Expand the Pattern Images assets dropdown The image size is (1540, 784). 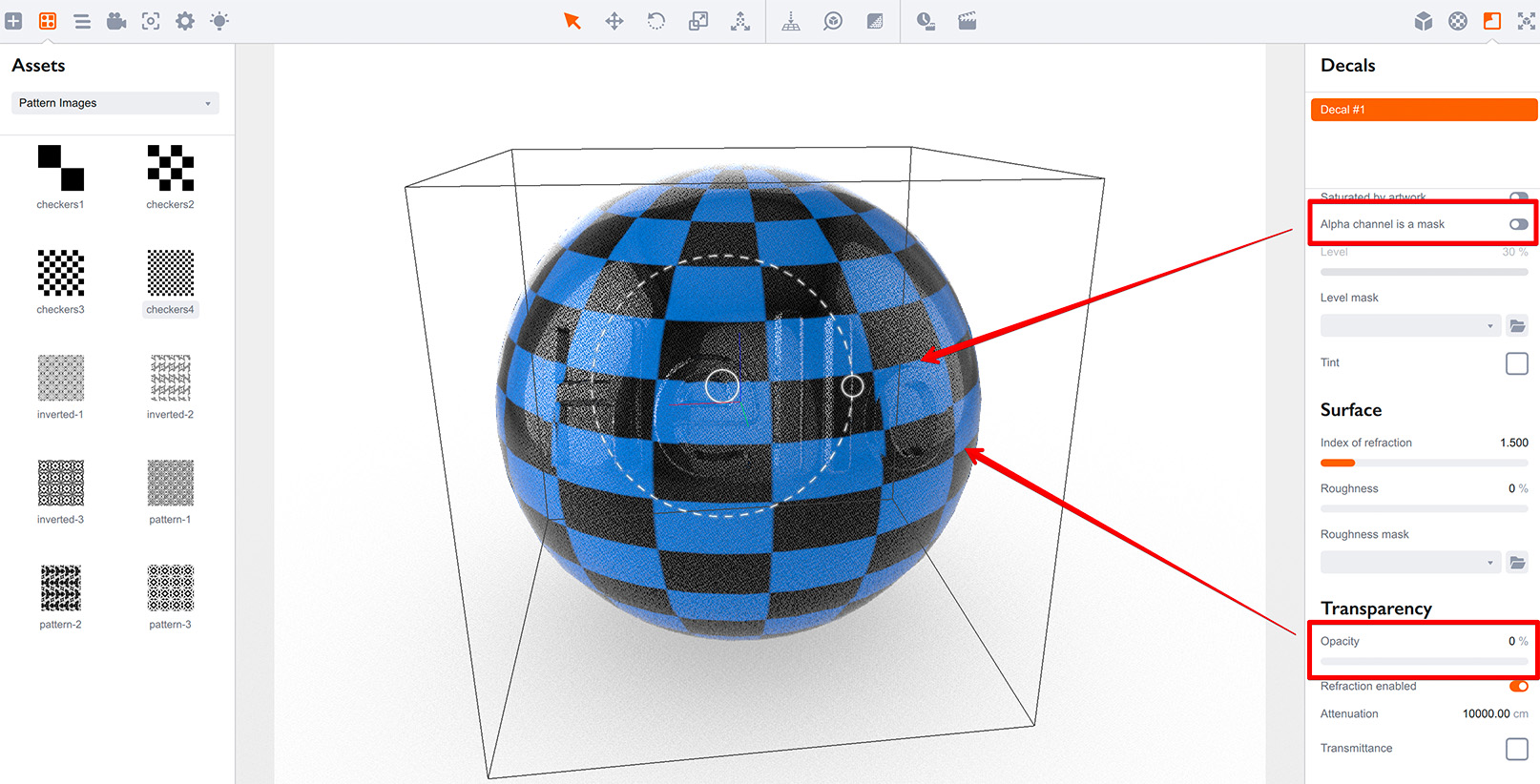114,103
